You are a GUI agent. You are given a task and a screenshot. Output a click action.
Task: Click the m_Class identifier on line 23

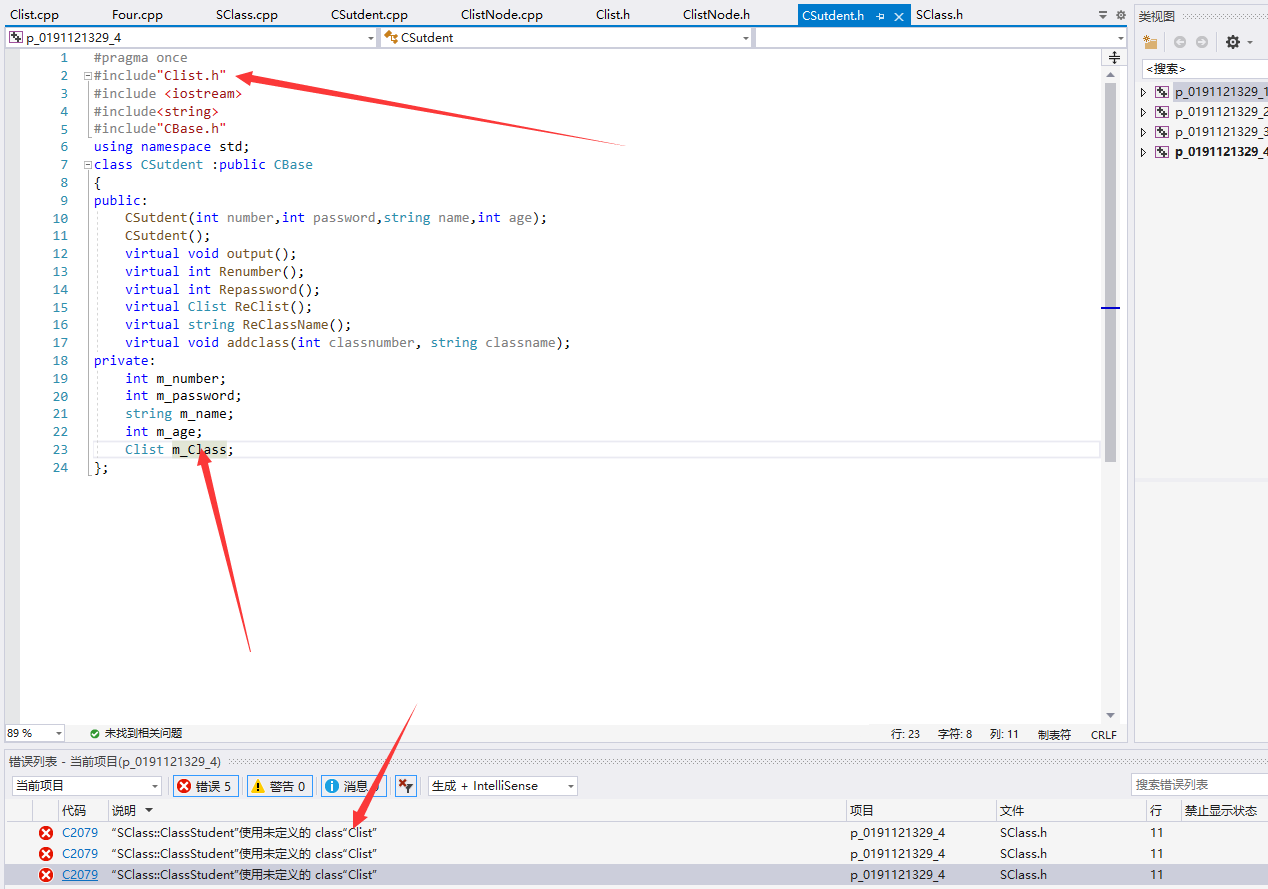click(x=199, y=450)
